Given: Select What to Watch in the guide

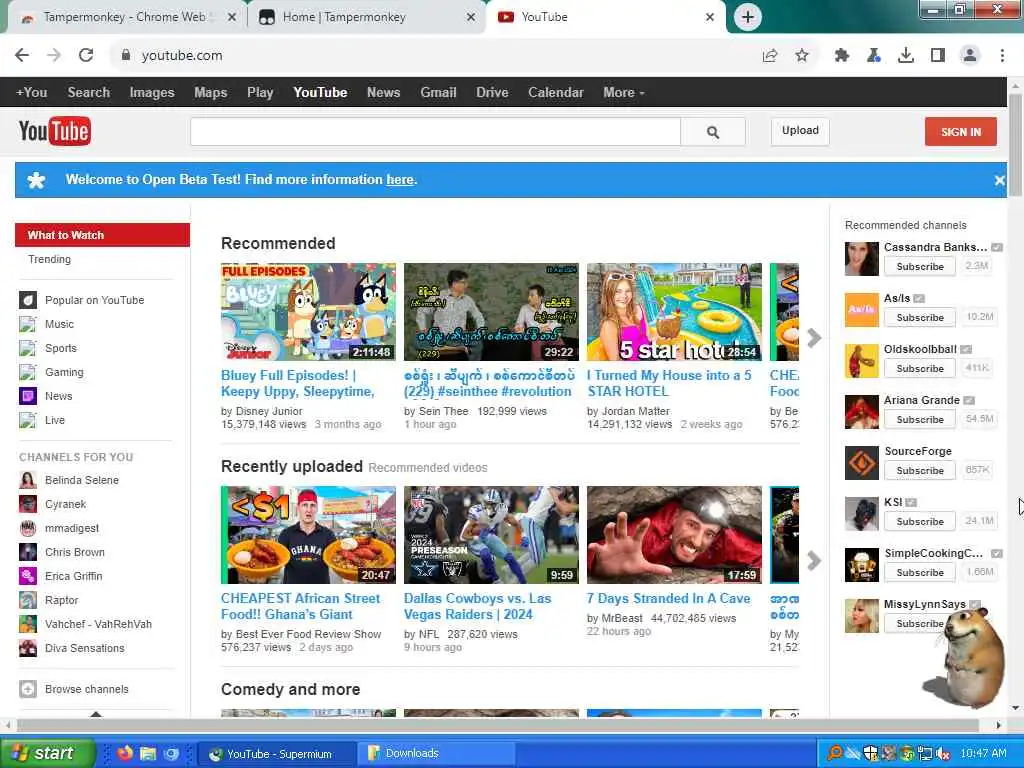Looking at the screenshot, I should 103,235.
